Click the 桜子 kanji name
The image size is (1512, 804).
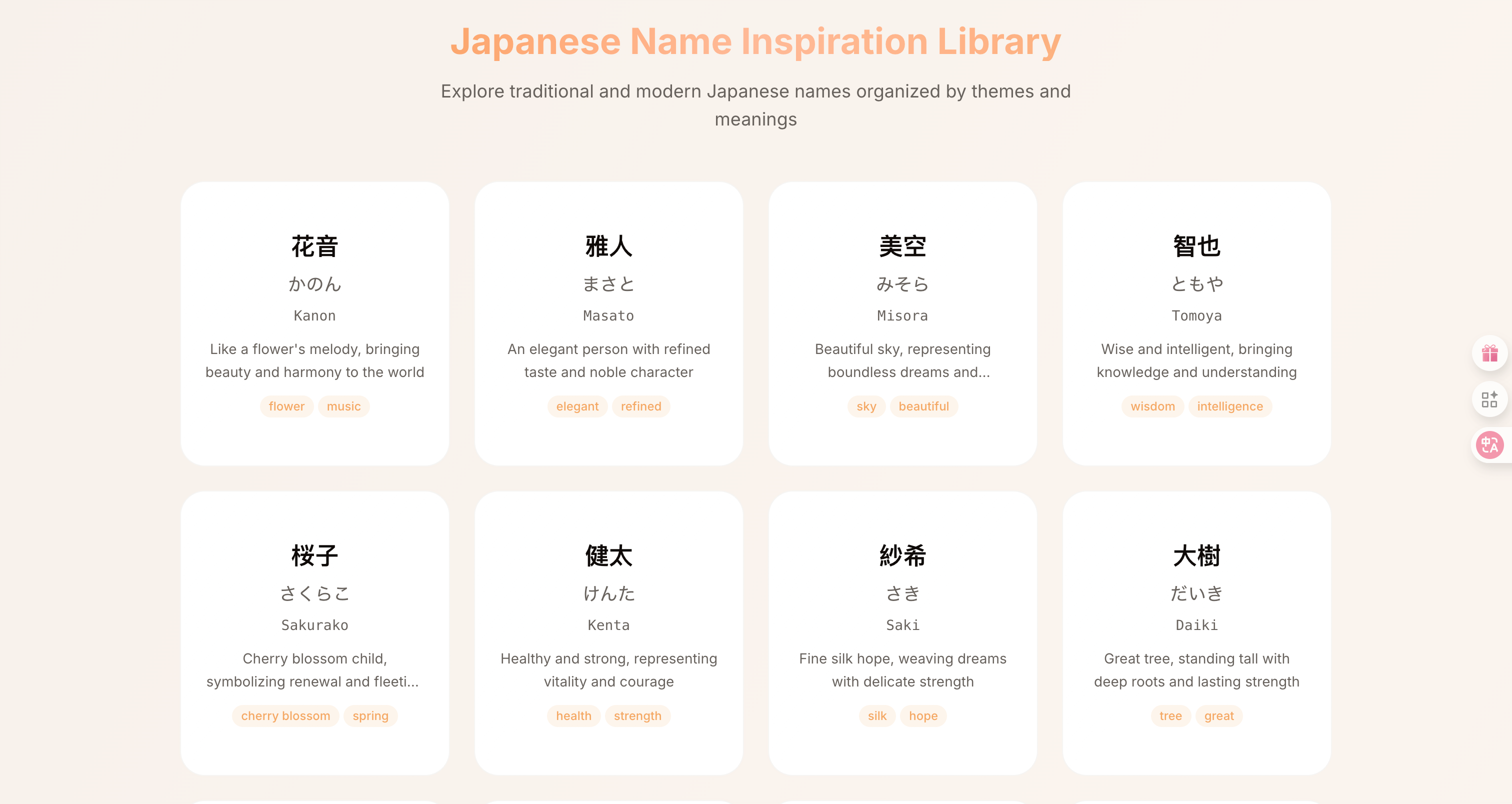click(315, 555)
